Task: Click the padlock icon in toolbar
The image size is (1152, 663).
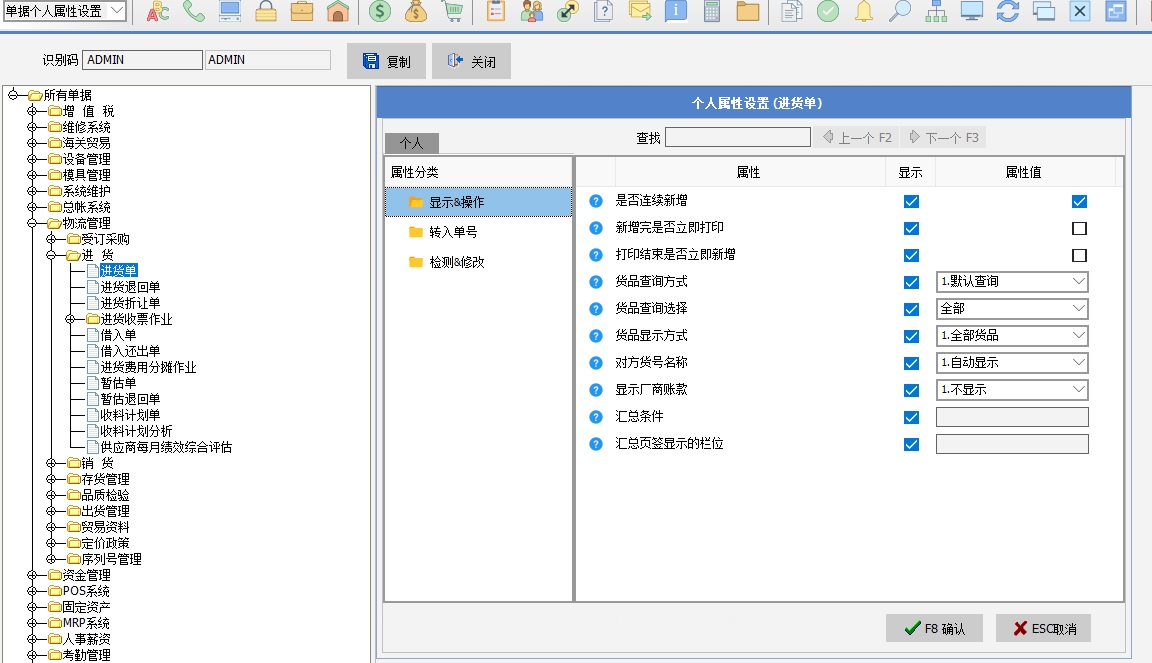Action: [265, 12]
